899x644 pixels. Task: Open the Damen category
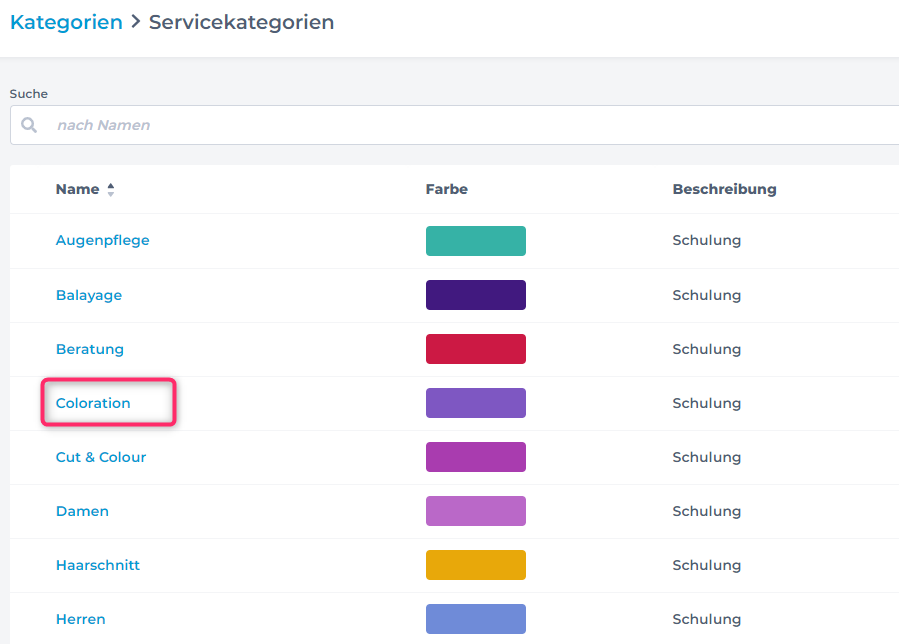(82, 511)
